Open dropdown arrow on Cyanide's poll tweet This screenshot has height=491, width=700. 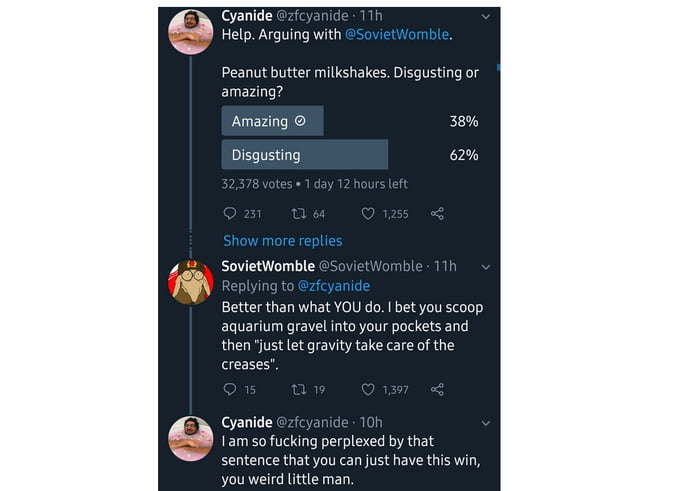(486, 17)
